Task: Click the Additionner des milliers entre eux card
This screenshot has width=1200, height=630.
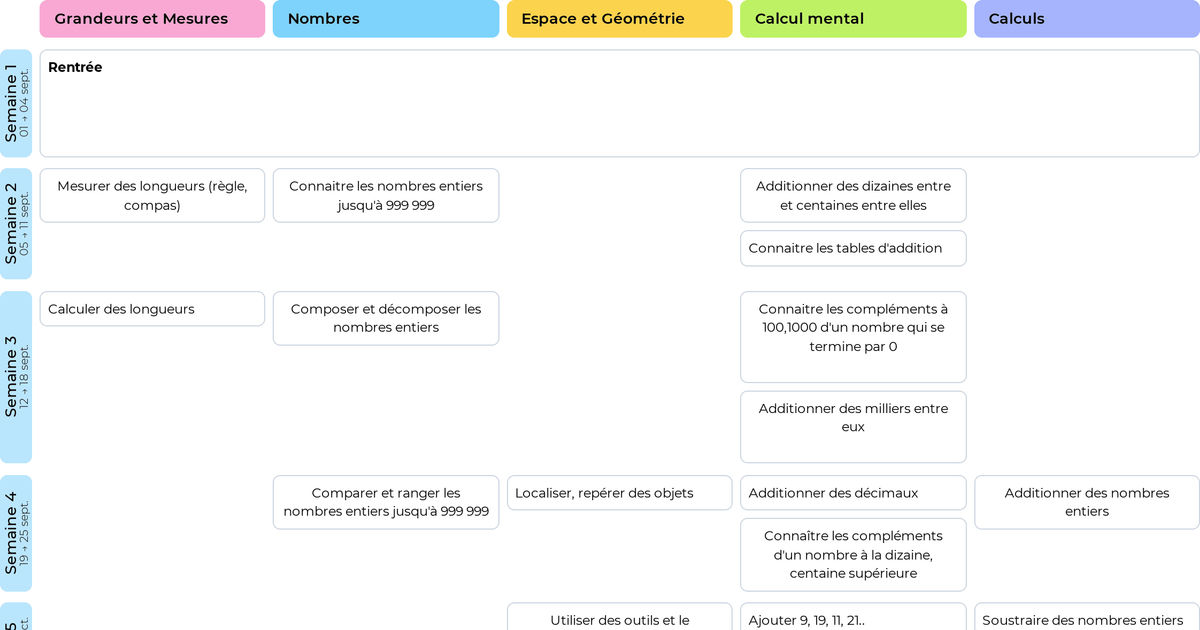Action: click(x=853, y=426)
